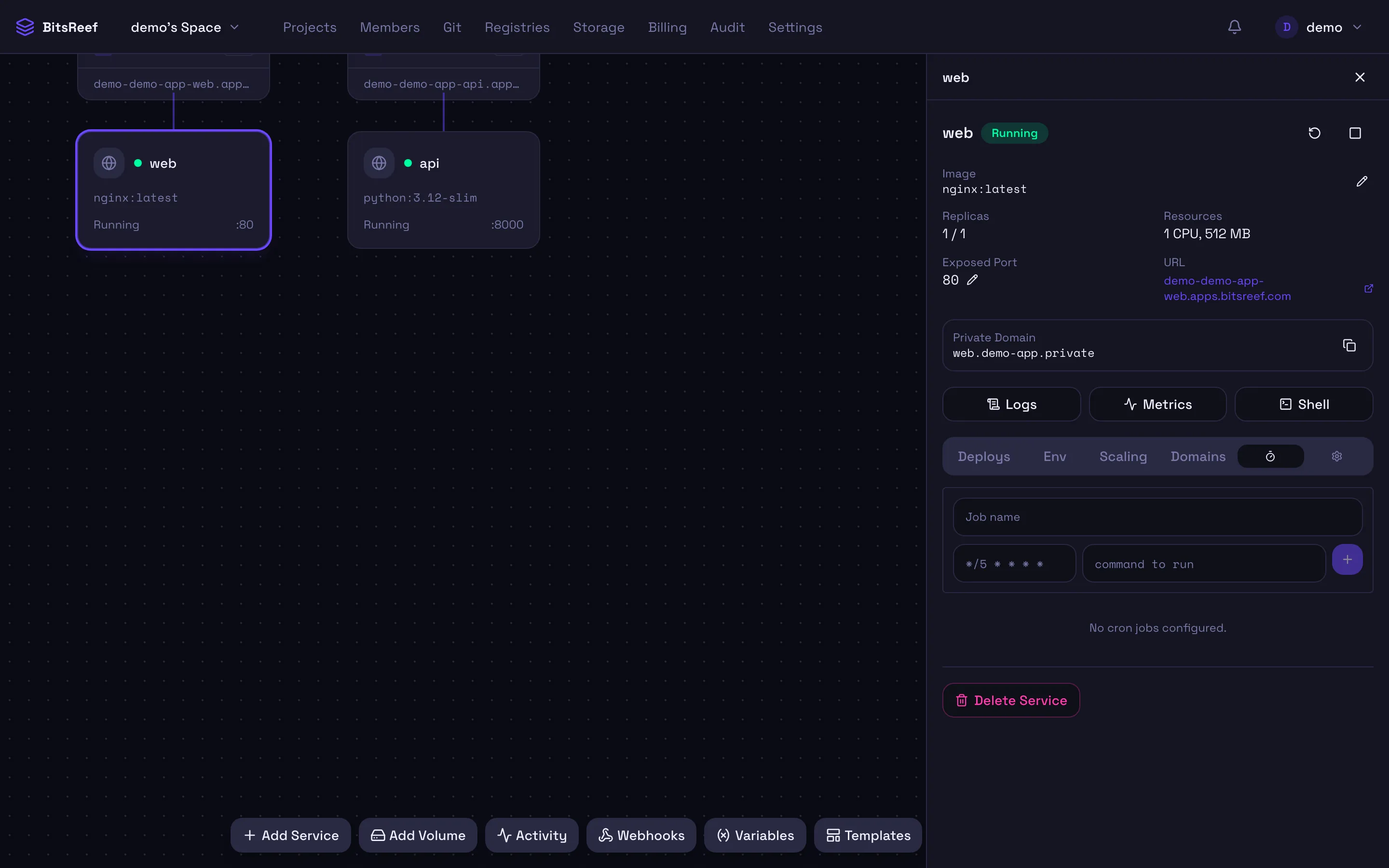The height and width of the screenshot is (868, 1389).
Task: Open the demo-demo-app-web.apps.bitsreef.com link
Action: pyautogui.click(x=1227, y=288)
